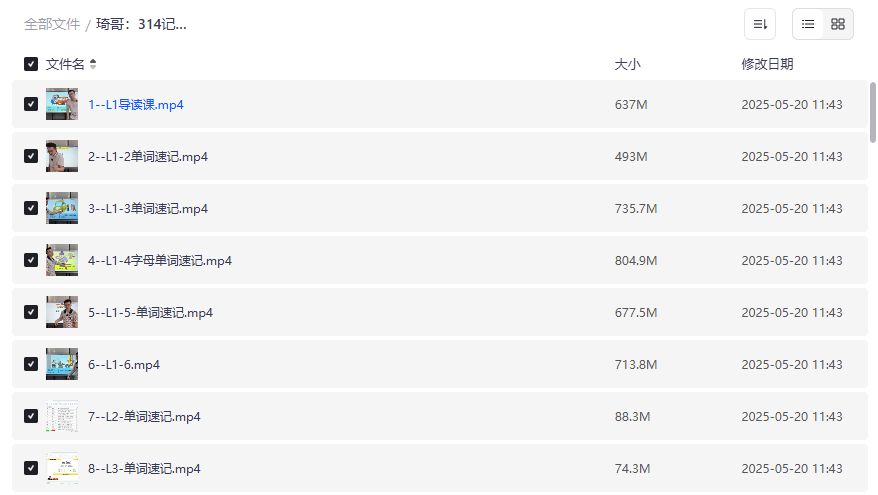
Task: Open the 琦哥：314记... folder breadcrumb
Action: pyautogui.click(x=141, y=24)
